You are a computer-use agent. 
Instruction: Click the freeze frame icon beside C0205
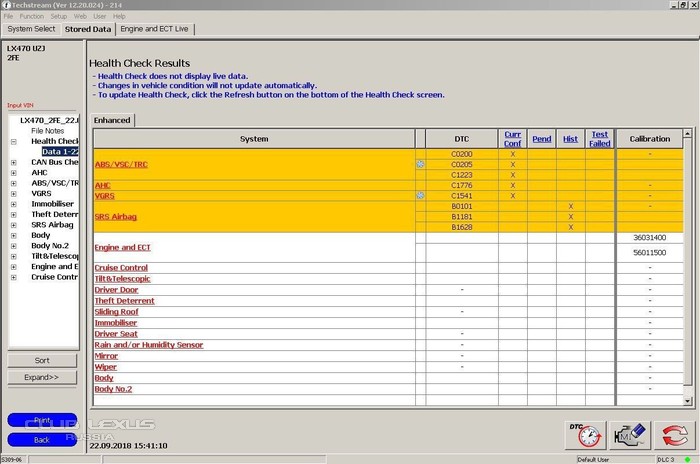(x=420, y=164)
